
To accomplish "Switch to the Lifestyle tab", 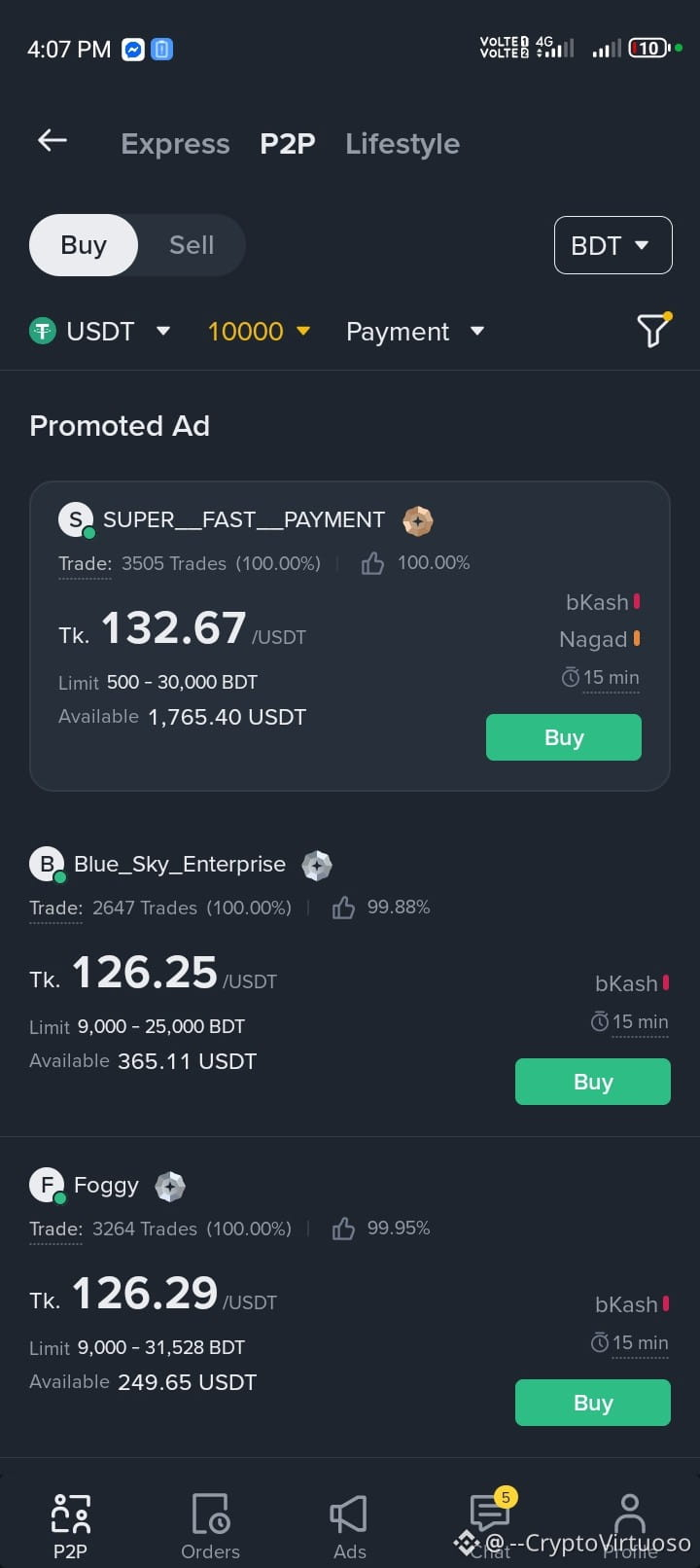I will click(402, 144).
